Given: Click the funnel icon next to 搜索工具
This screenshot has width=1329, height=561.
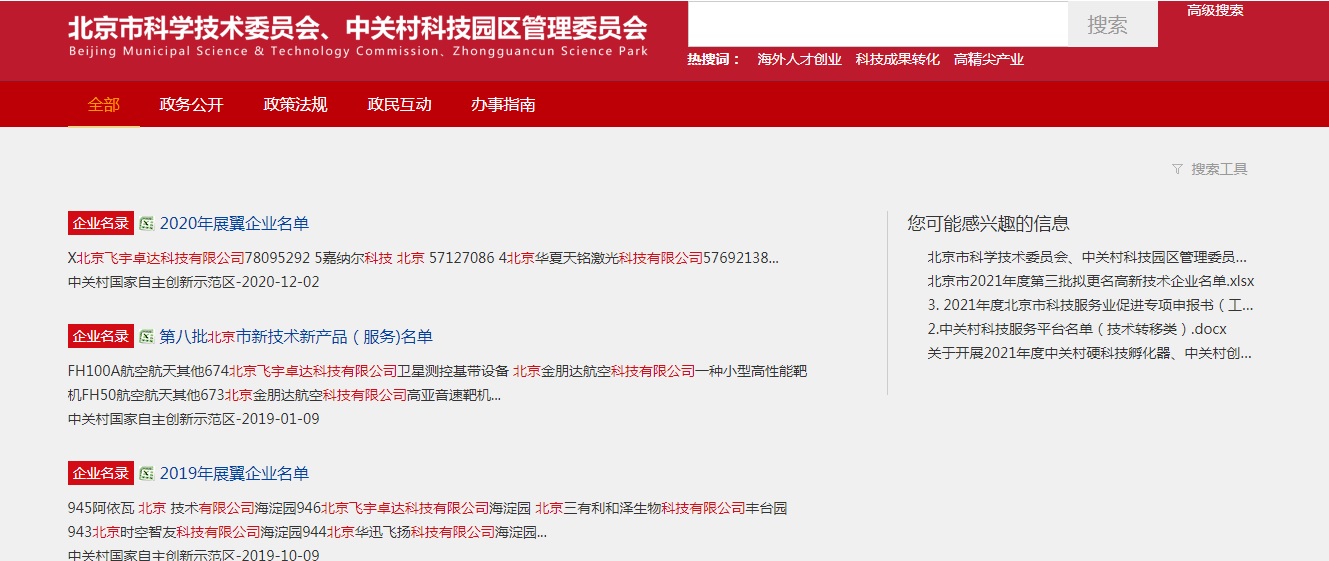Looking at the screenshot, I should pos(1177,169).
